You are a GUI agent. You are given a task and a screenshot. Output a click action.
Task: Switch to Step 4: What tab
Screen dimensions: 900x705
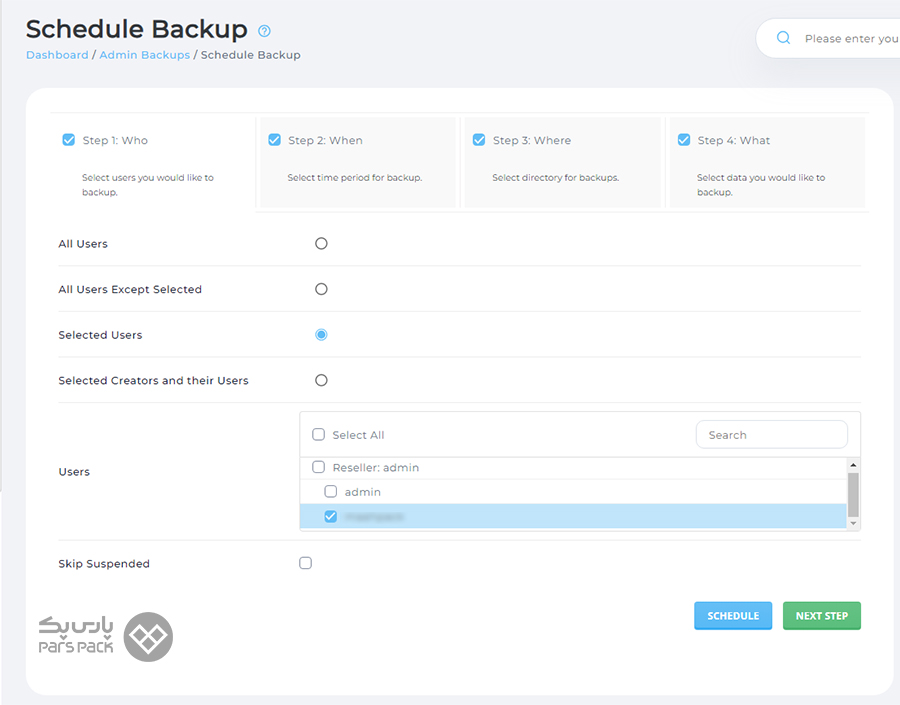[767, 162]
